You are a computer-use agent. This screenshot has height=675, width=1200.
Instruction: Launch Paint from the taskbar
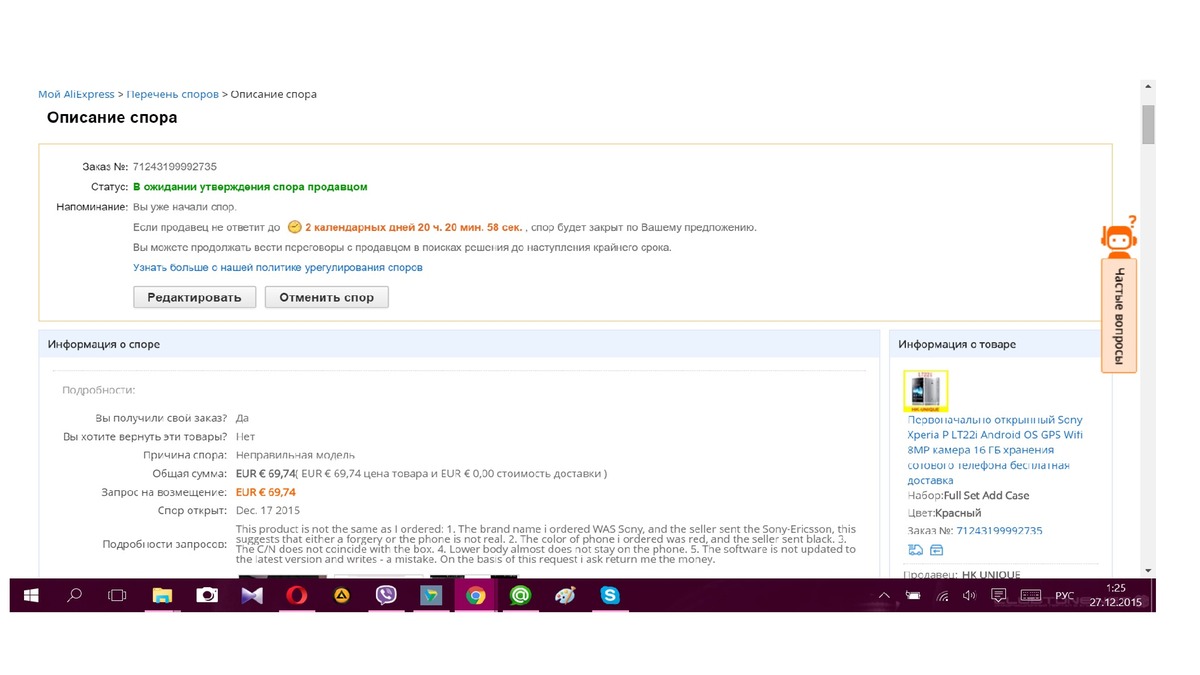565,595
